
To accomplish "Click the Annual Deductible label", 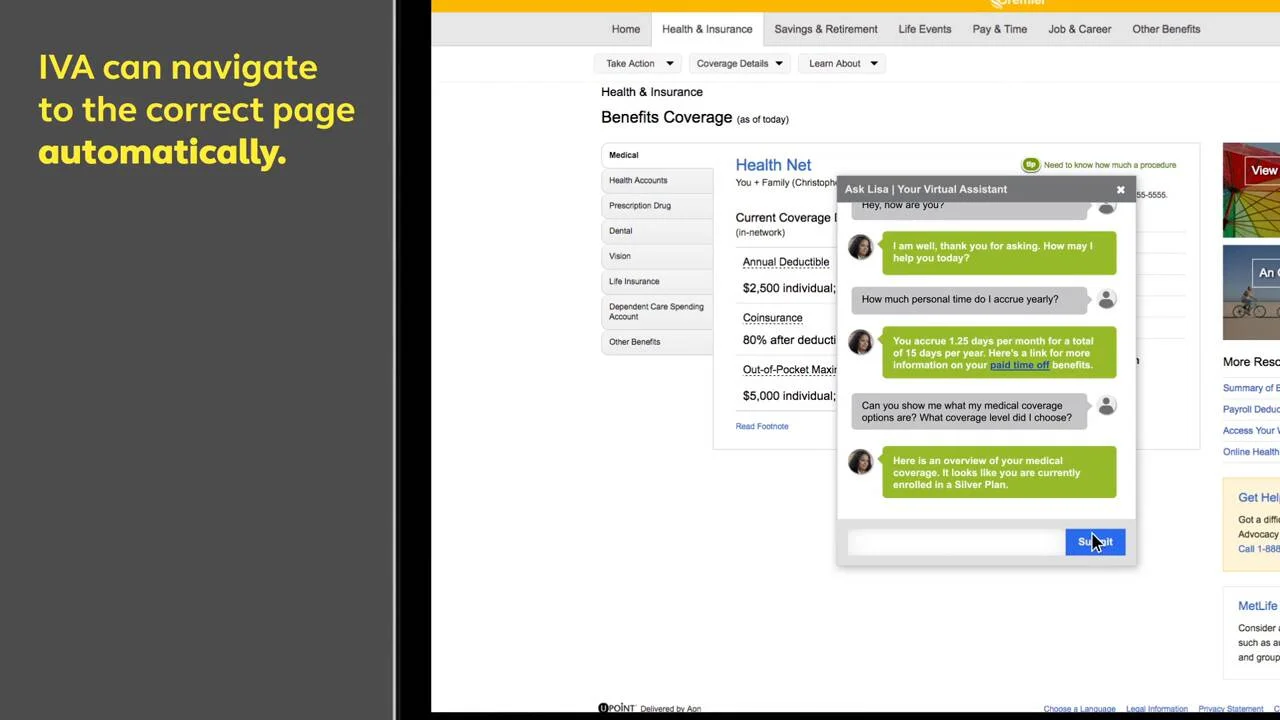I will 786,262.
